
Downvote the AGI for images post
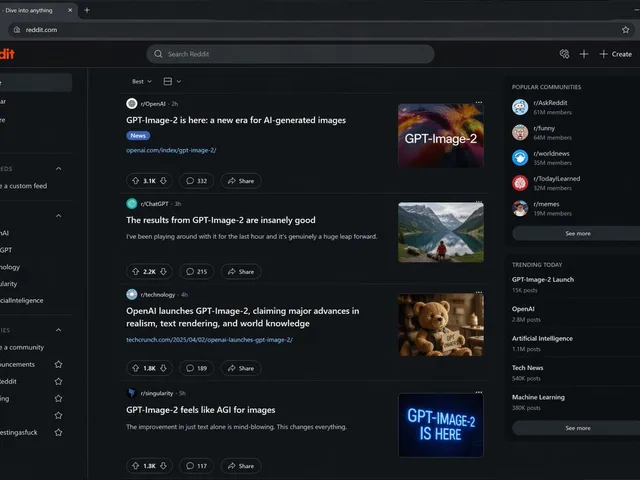click(x=163, y=466)
